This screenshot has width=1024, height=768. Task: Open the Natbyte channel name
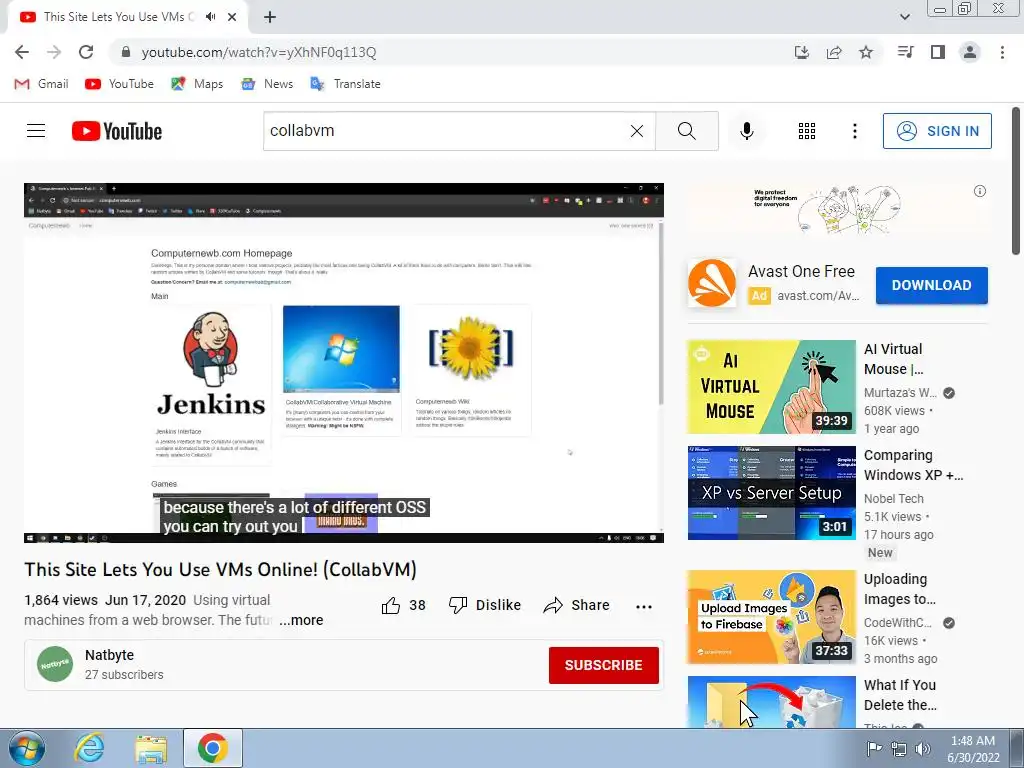pos(109,655)
